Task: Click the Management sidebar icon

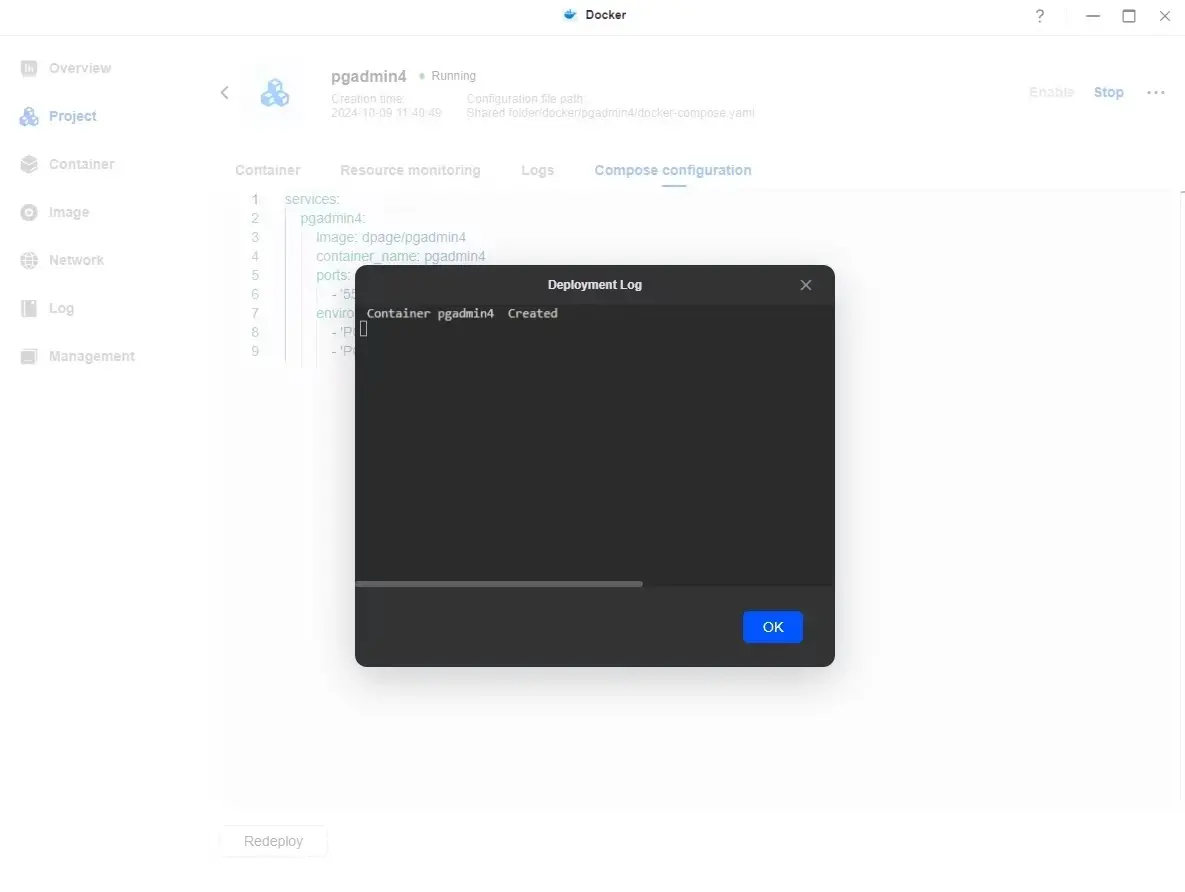Action: point(29,357)
